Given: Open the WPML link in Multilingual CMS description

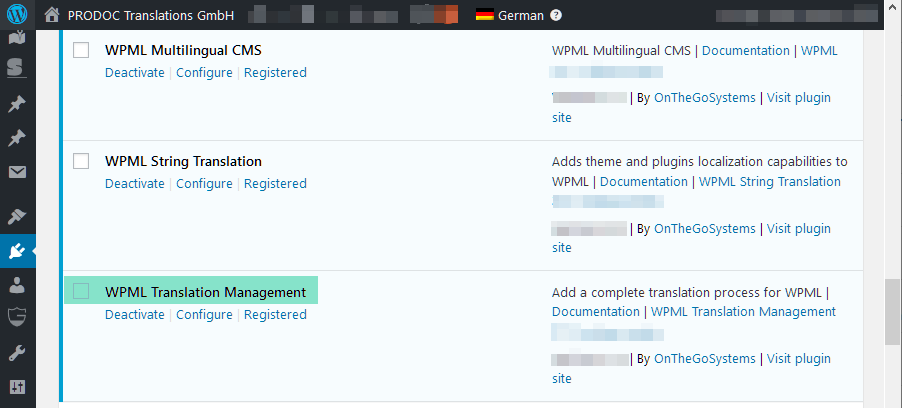Looking at the screenshot, I should point(819,51).
